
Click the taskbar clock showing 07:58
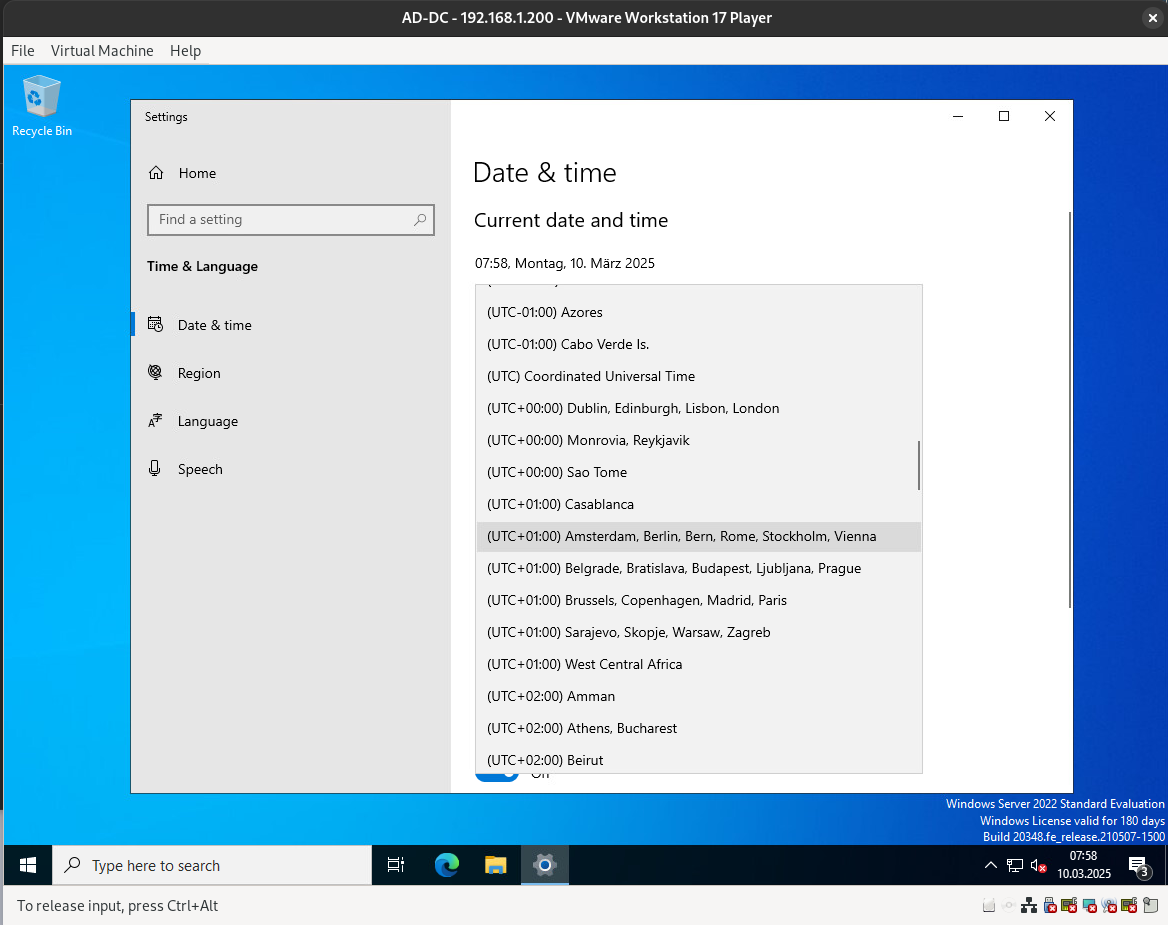click(1083, 865)
